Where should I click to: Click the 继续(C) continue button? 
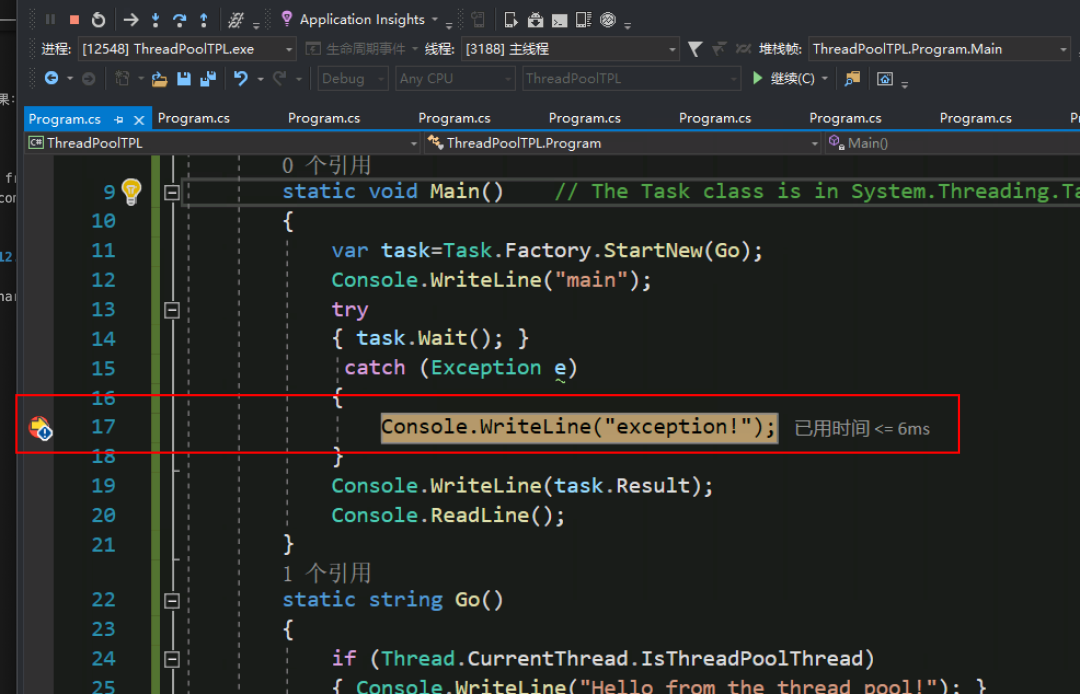(x=783, y=78)
